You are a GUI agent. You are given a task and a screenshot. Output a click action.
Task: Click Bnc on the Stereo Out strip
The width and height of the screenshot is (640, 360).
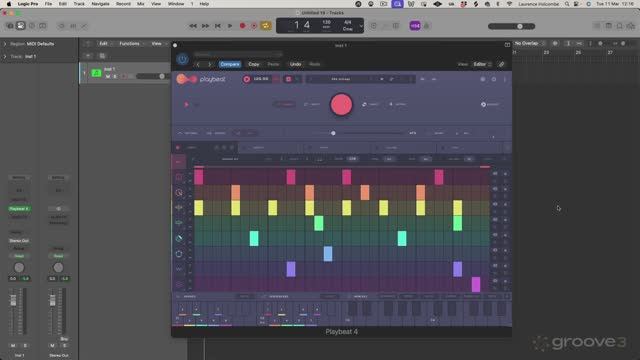coord(64,339)
